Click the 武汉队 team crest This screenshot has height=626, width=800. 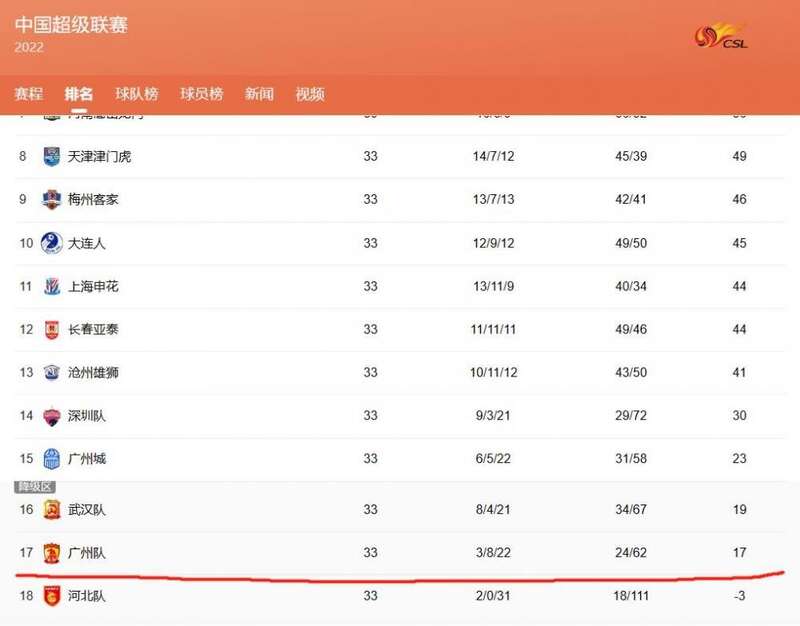[52, 510]
